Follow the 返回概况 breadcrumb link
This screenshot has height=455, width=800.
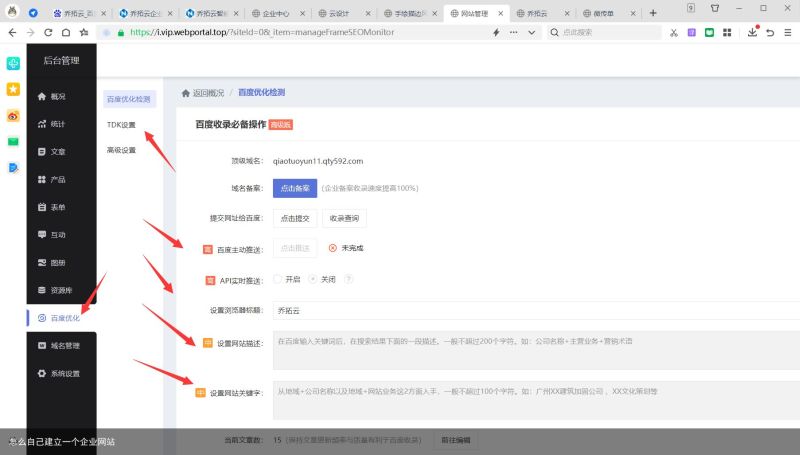pyautogui.click(x=208, y=93)
